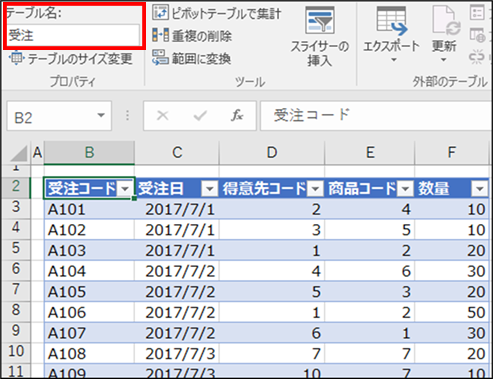Viewport: 493px width, 379px height.
Task: Click the 商品コード header cell
Action: click(370, 189)
